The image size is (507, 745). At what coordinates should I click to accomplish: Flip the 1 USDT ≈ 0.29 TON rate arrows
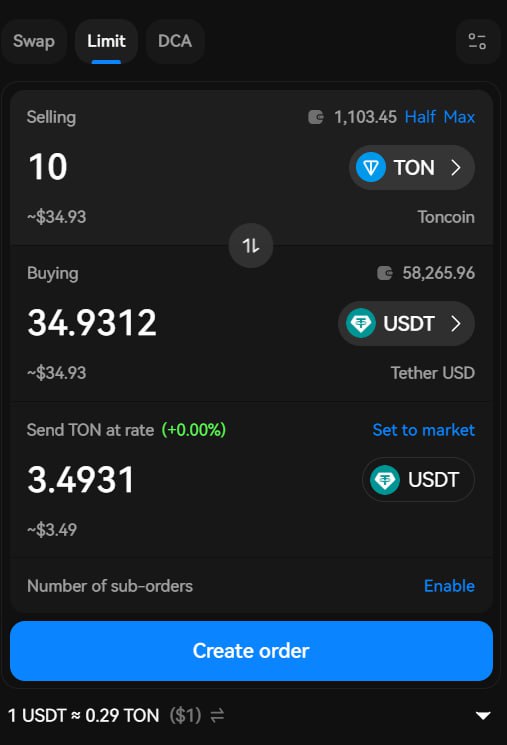click(217, 715)
